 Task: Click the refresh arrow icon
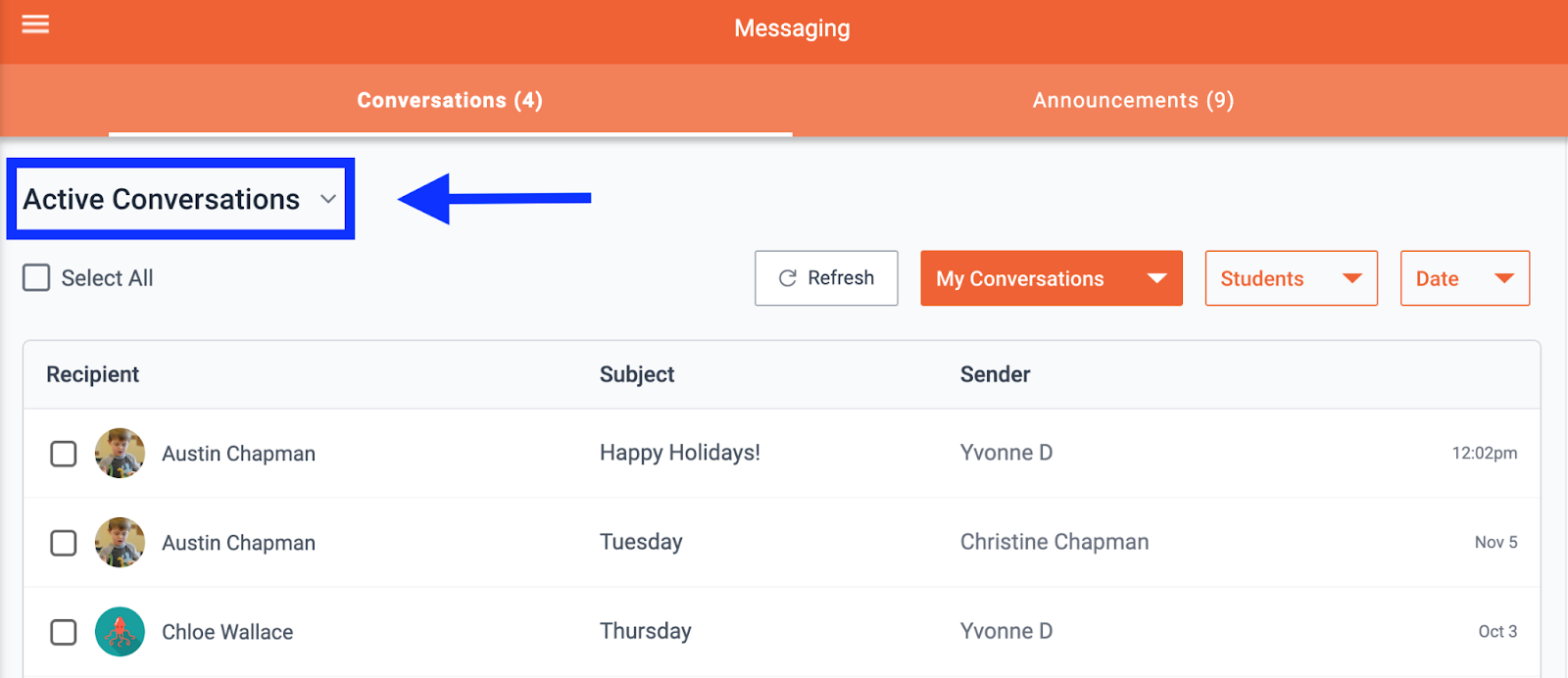[787, 278]
